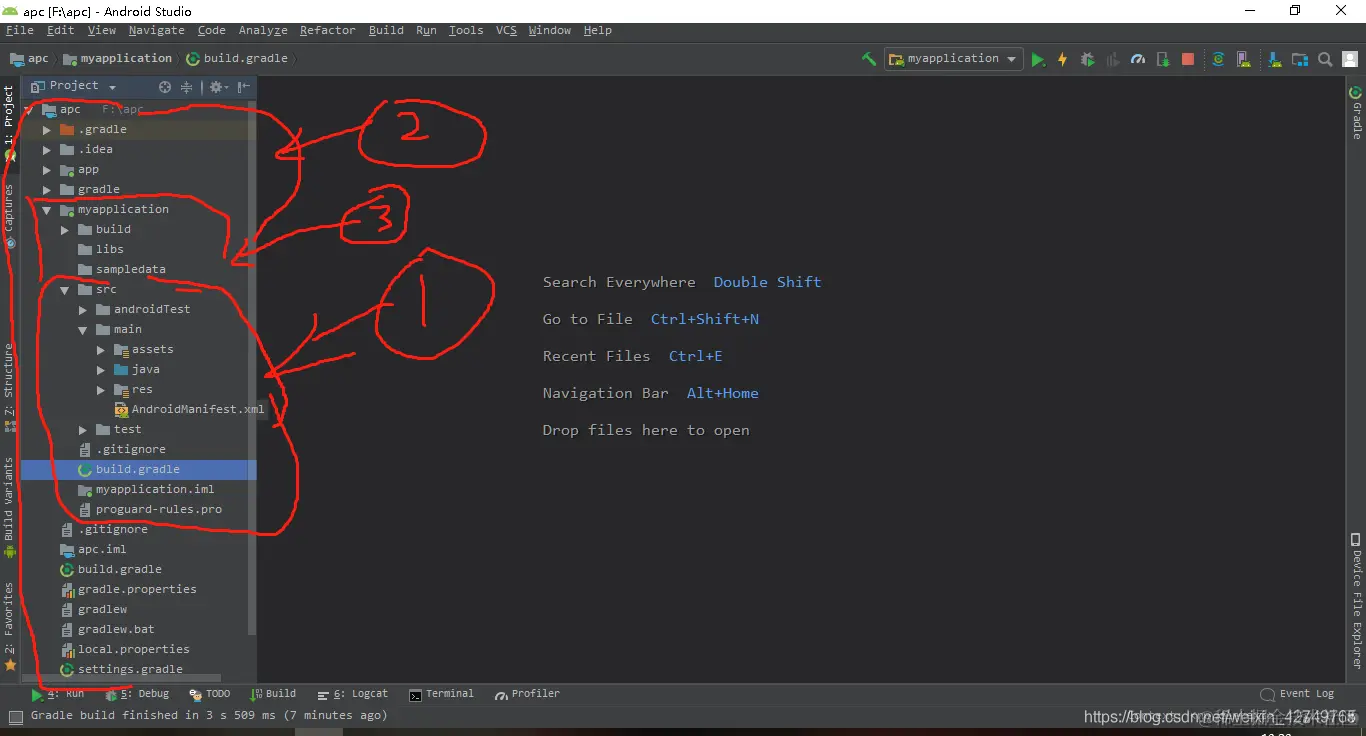Select myapplication build.gradle highlighted file
The height and width of the screenshot is (736, 1366).
tap(138, 470)
